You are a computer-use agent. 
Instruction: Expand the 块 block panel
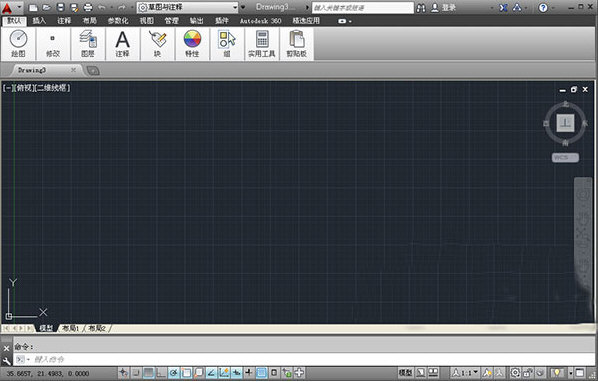tap(158, 44)
